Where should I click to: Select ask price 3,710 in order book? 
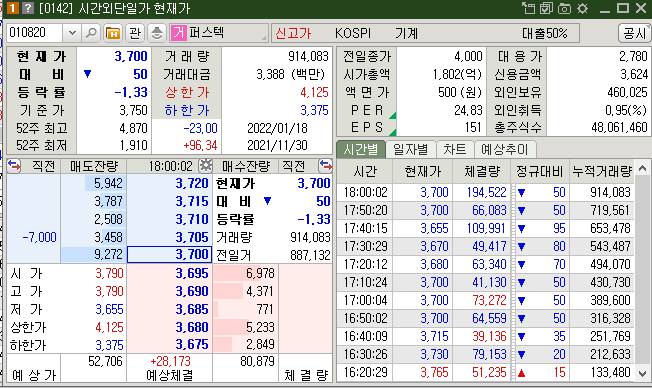[170, 219]
